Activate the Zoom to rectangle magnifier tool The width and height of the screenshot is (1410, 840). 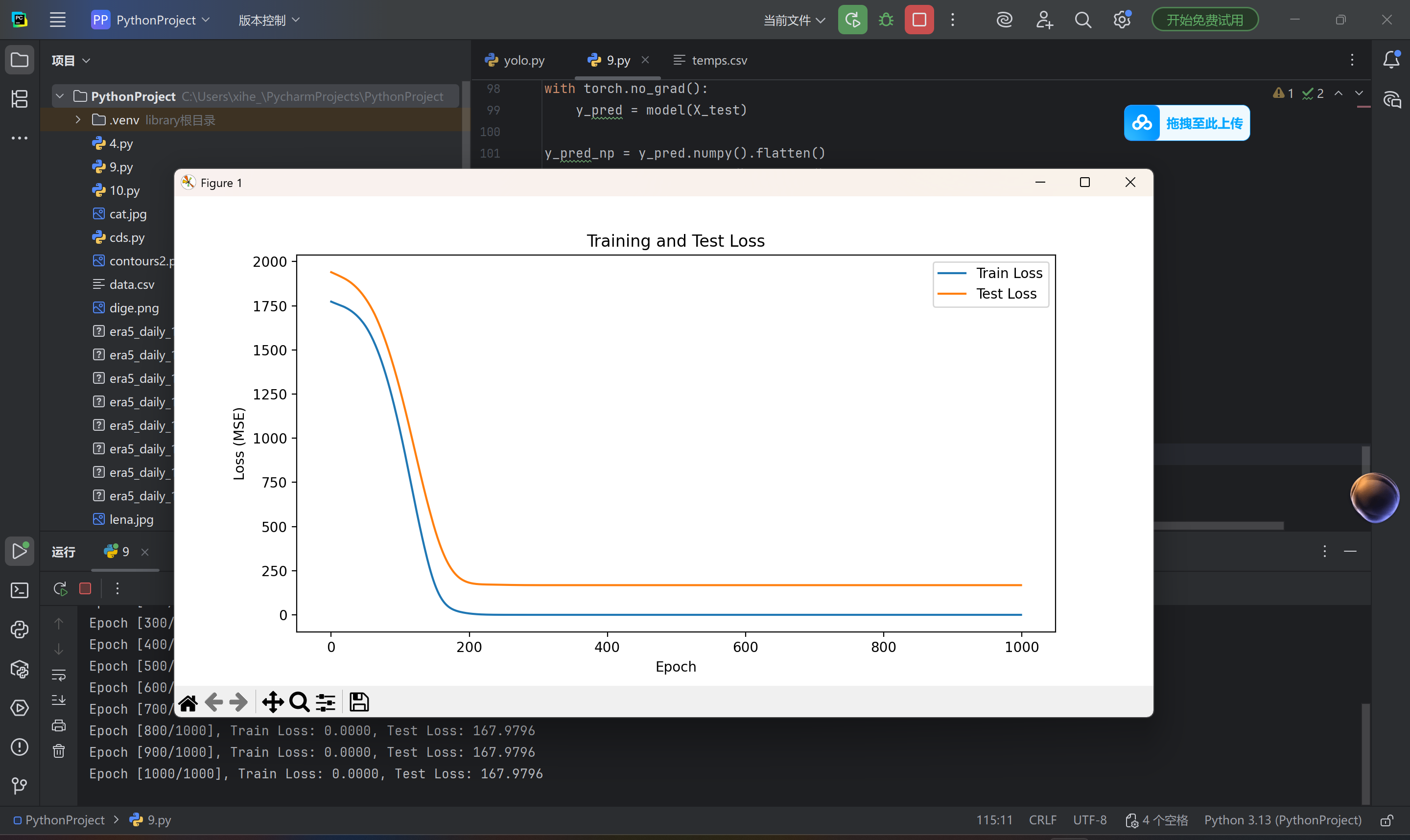[299, 702]
